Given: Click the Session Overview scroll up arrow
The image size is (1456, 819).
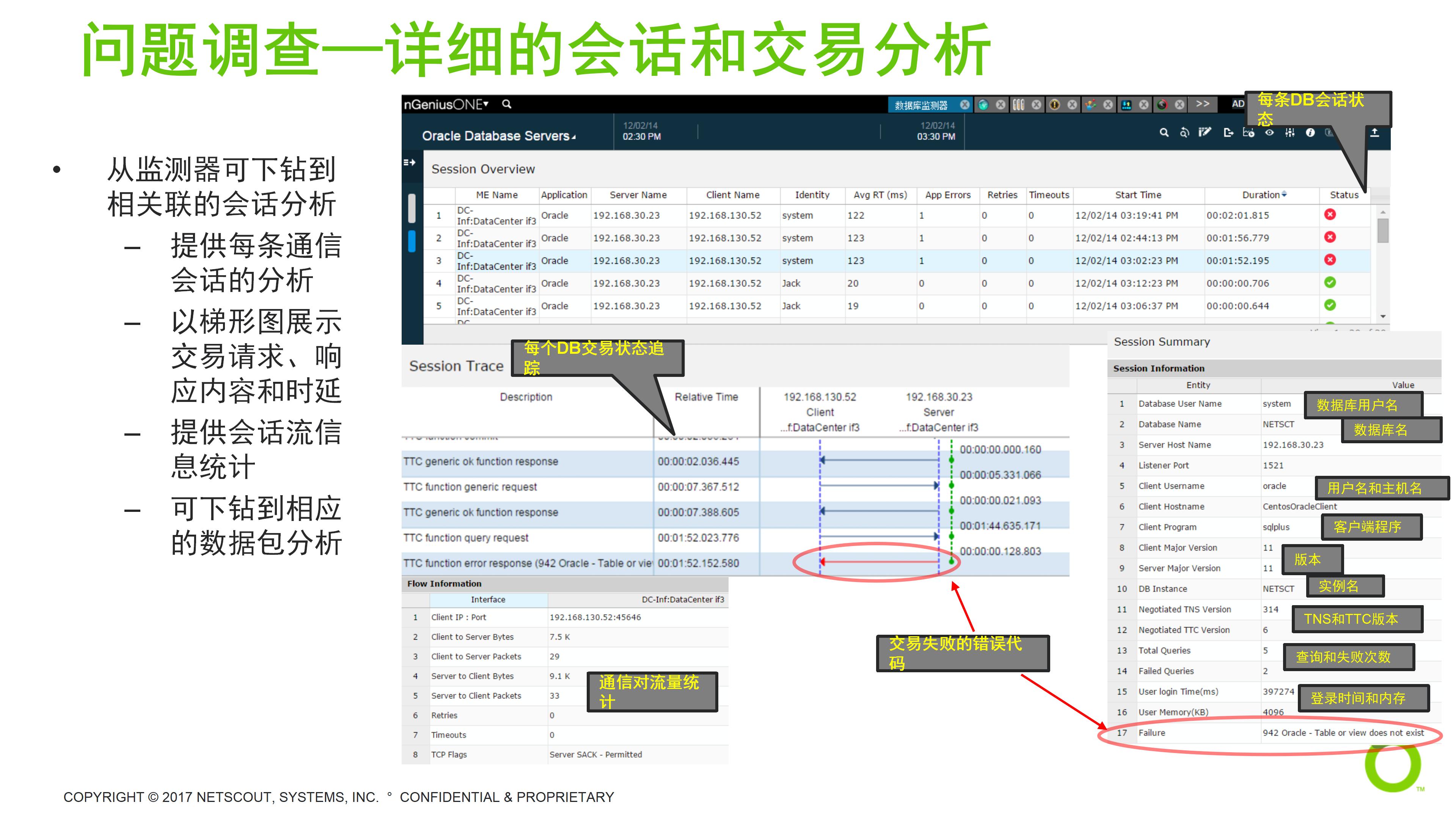Looking at the screenshot, I should coord(1382,212).
